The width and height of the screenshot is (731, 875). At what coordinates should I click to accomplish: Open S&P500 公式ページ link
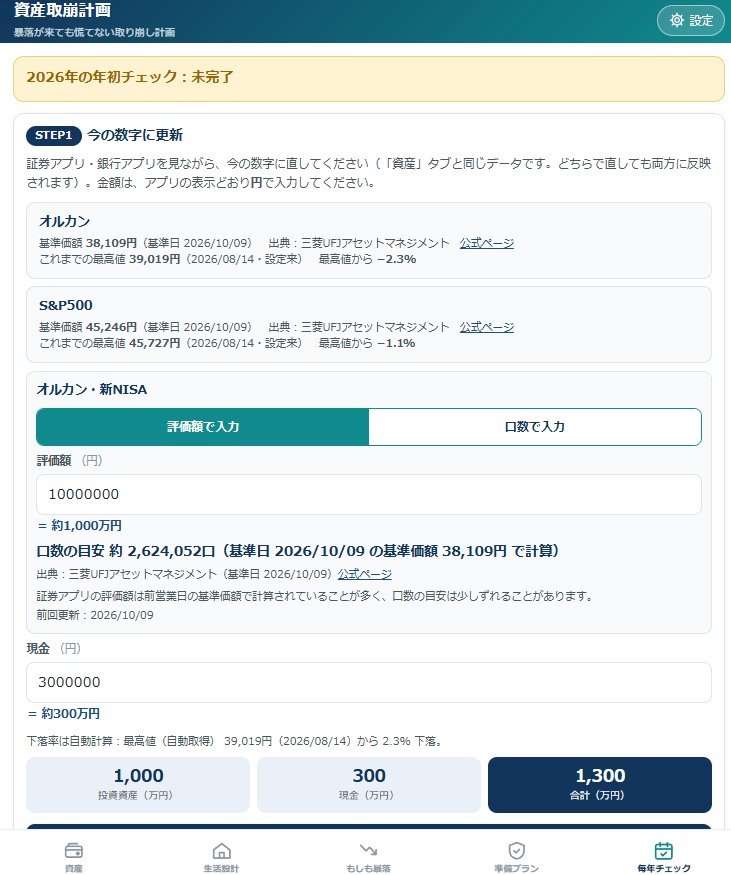487,327
